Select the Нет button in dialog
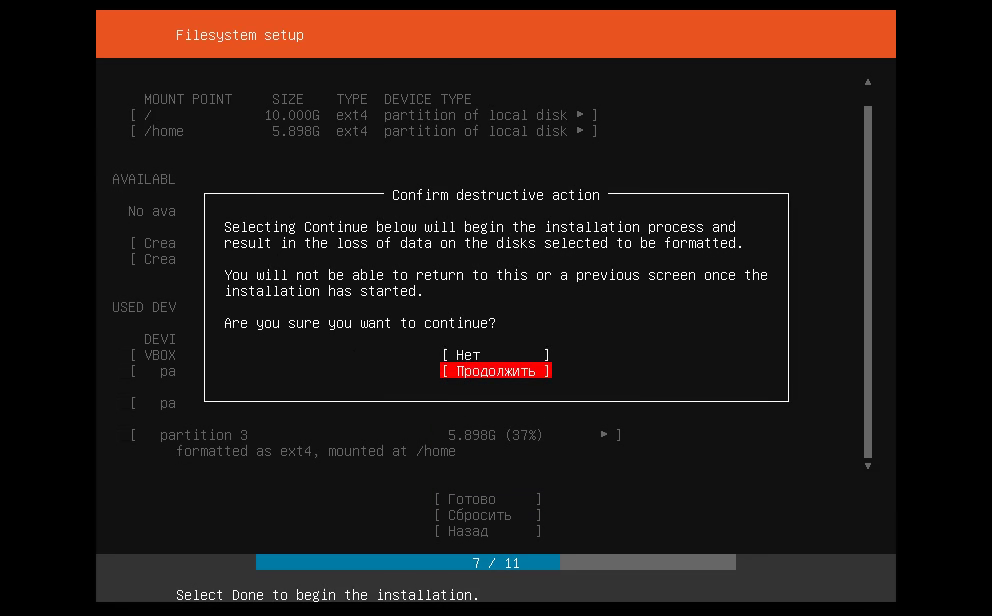The width and height of the screenshot is (992, 616). 495,355
